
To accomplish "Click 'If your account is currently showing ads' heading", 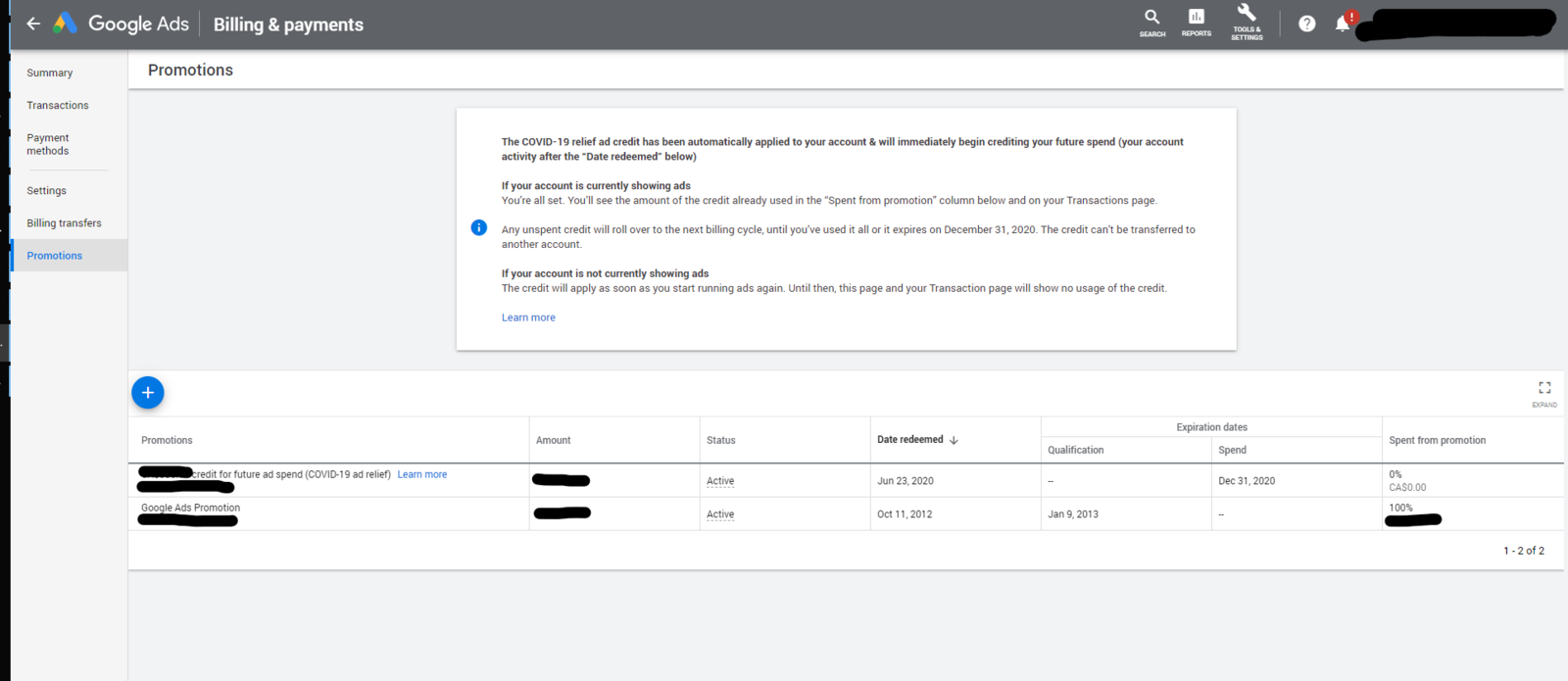I will click(596, 185).
